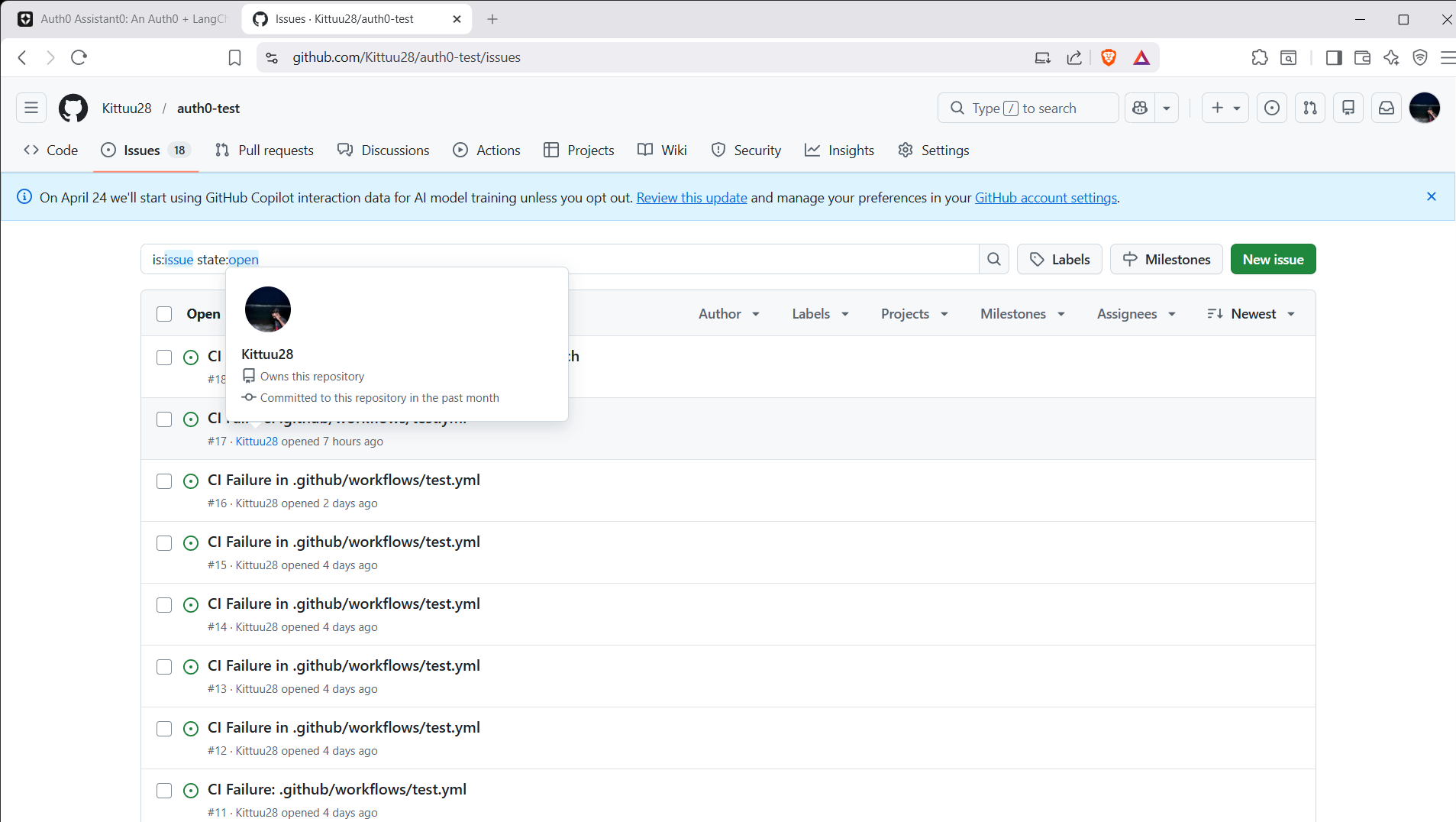Click the share page icon in address bar
The image size is (1456, 822).
point(1074,57)
